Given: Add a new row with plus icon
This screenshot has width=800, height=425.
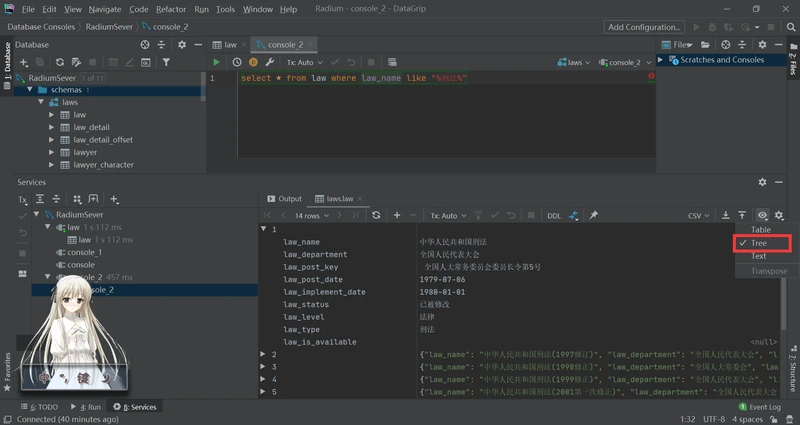Looking at the screenshot, I should pyautogui.click(x=396, y=215).
